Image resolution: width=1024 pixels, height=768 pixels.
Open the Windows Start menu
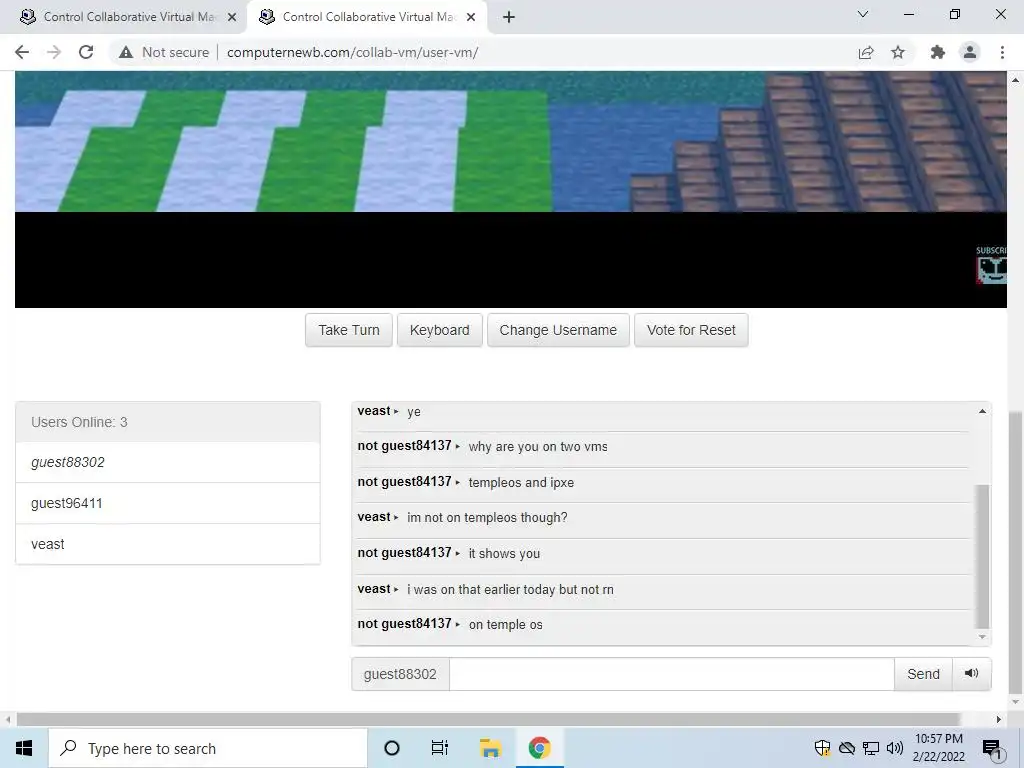coord(24,748)
